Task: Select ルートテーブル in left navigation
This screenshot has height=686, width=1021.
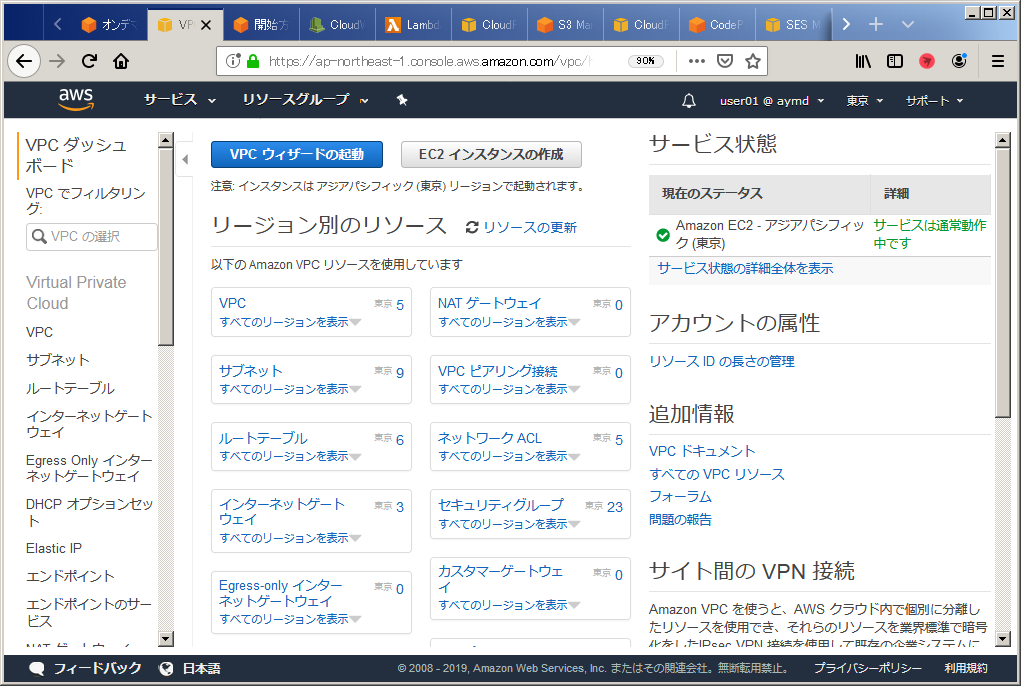Action: click(70, 389)
